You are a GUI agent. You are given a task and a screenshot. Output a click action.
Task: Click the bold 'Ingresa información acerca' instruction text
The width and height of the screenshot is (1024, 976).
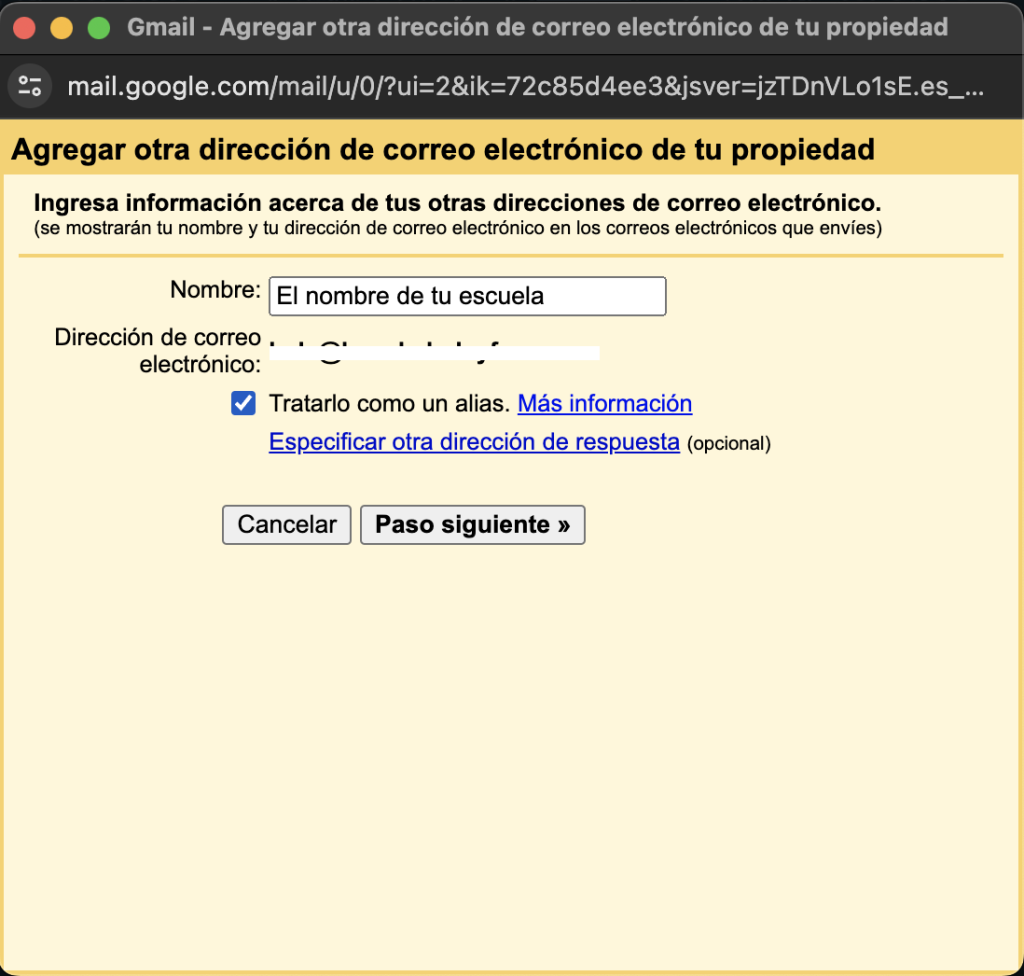[x=457, y=204]
